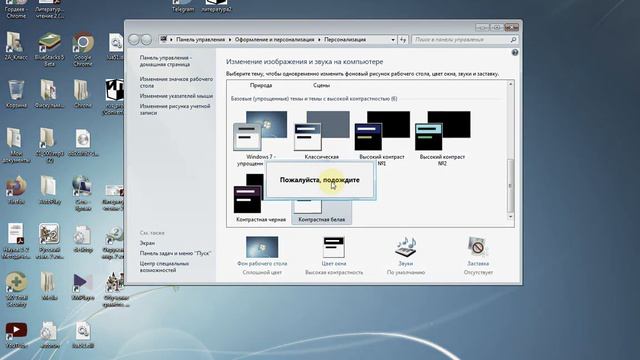Select the Firefox desktop shortcut
This screenshot has height=360, width=640.
(x=16, y=190)
